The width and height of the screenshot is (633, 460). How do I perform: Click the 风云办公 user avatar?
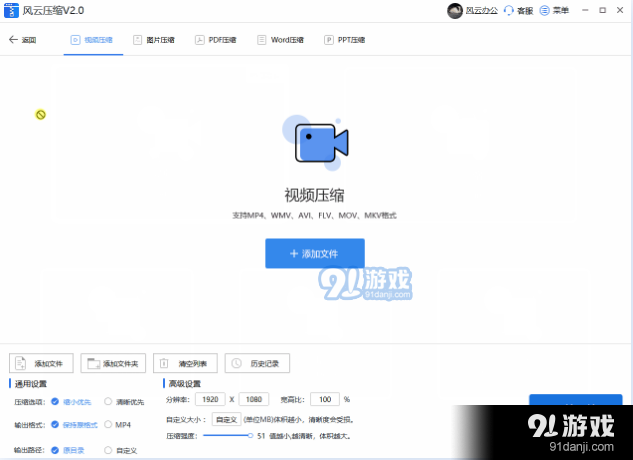pos(455,10)
